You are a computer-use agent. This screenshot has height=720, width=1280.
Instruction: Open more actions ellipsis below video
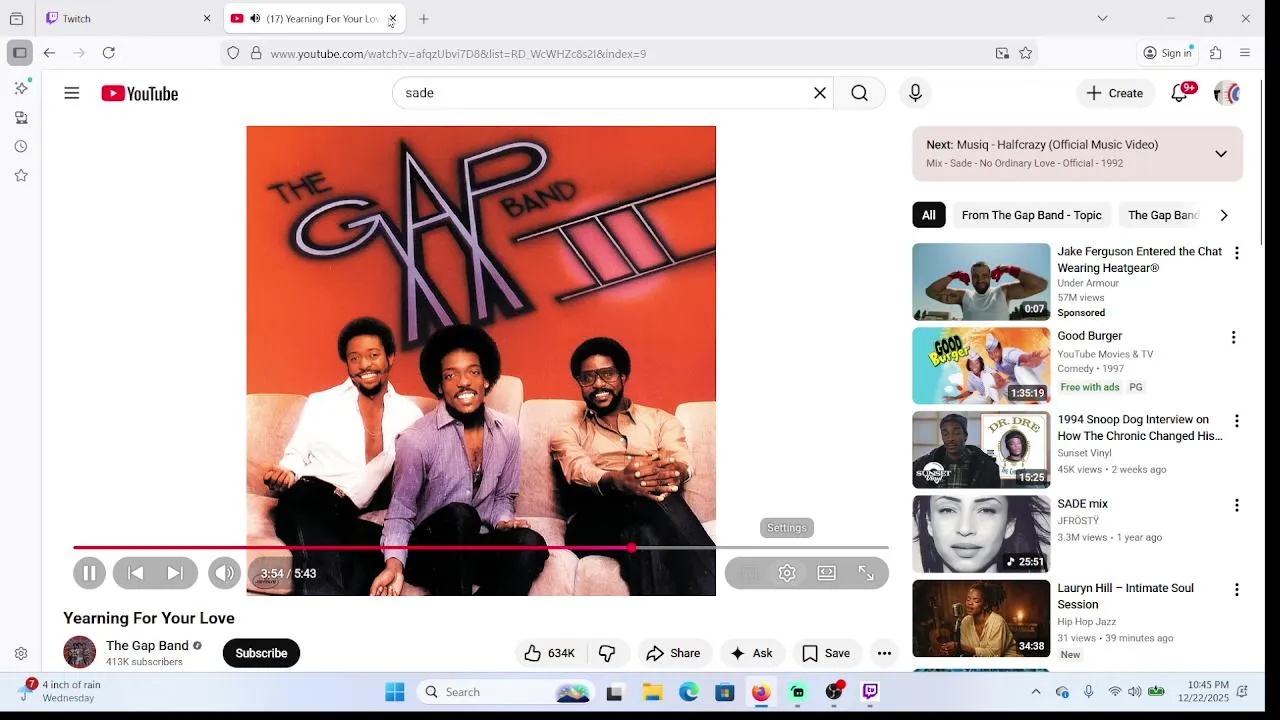point(884,653)
